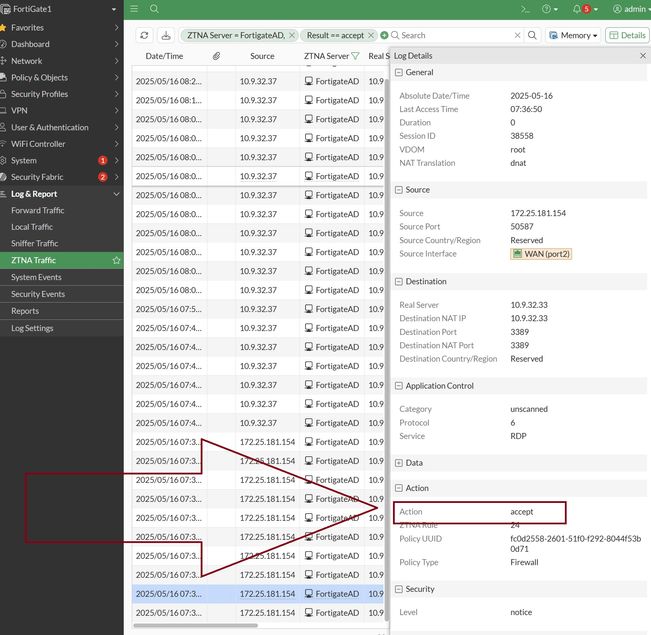Screen dimensions: 651x635
Task: Select the 2025/05/16 08:1... log row
Action: (x=258, y=100)
